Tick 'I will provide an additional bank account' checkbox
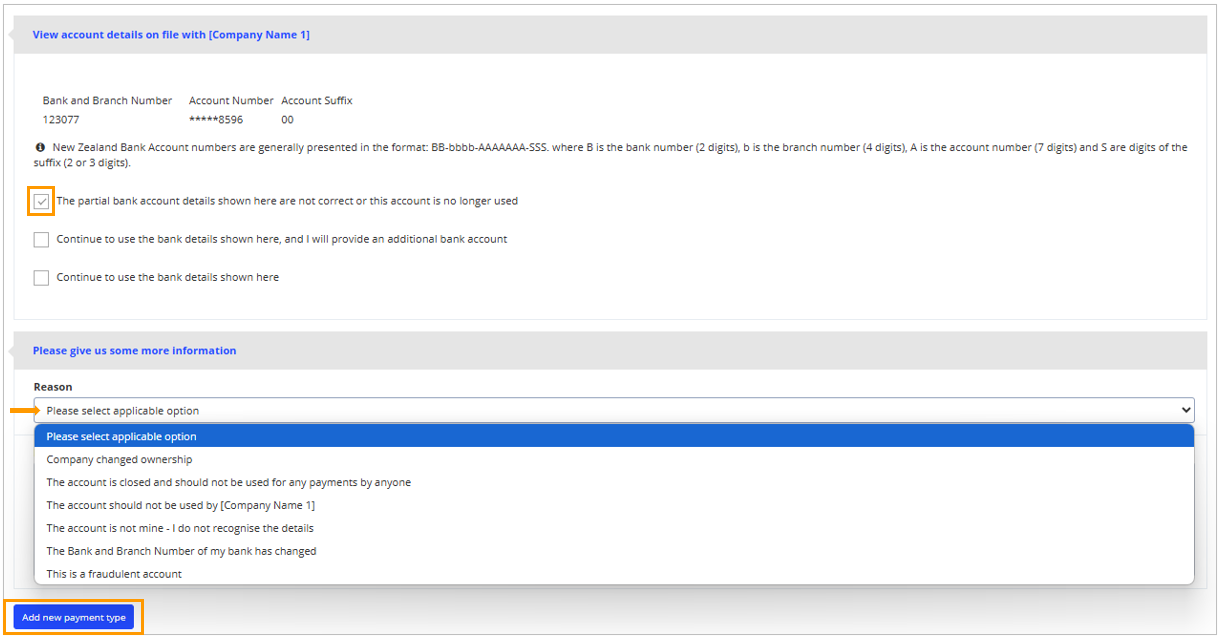The image size is (1221, 637). (x=41, y=240)
